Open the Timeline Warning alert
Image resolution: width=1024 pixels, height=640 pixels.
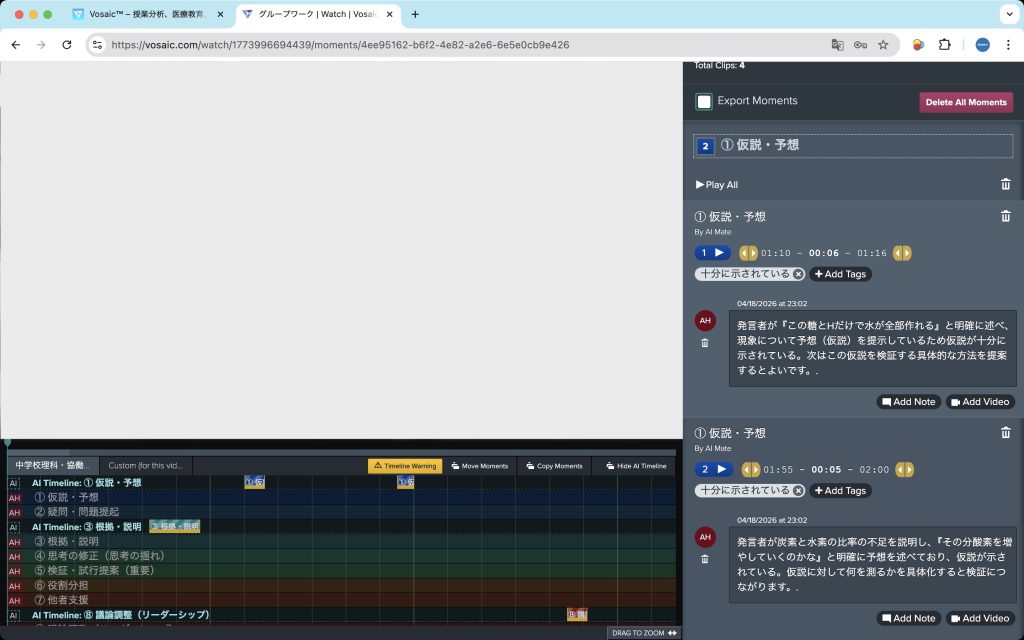[404, 466]
